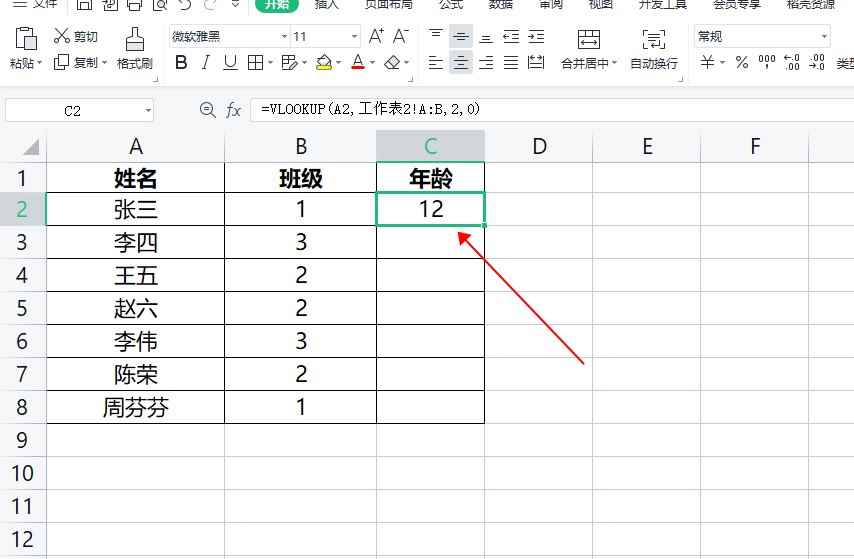Justify text with the justify icon
Image resolution: width=854 pixels, height=559 pixels.
pyautogui.click(x=511, y=63)
